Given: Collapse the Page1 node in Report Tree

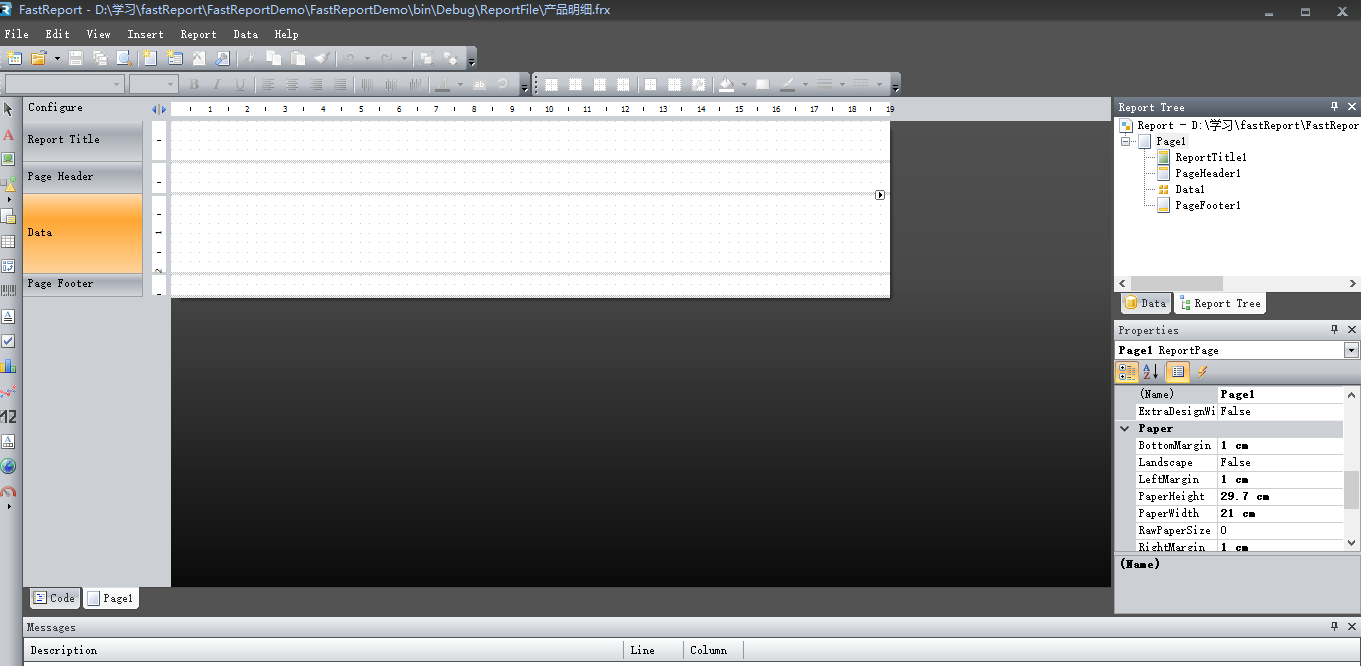Looking at the screenshot, I should click(1126, 142).
